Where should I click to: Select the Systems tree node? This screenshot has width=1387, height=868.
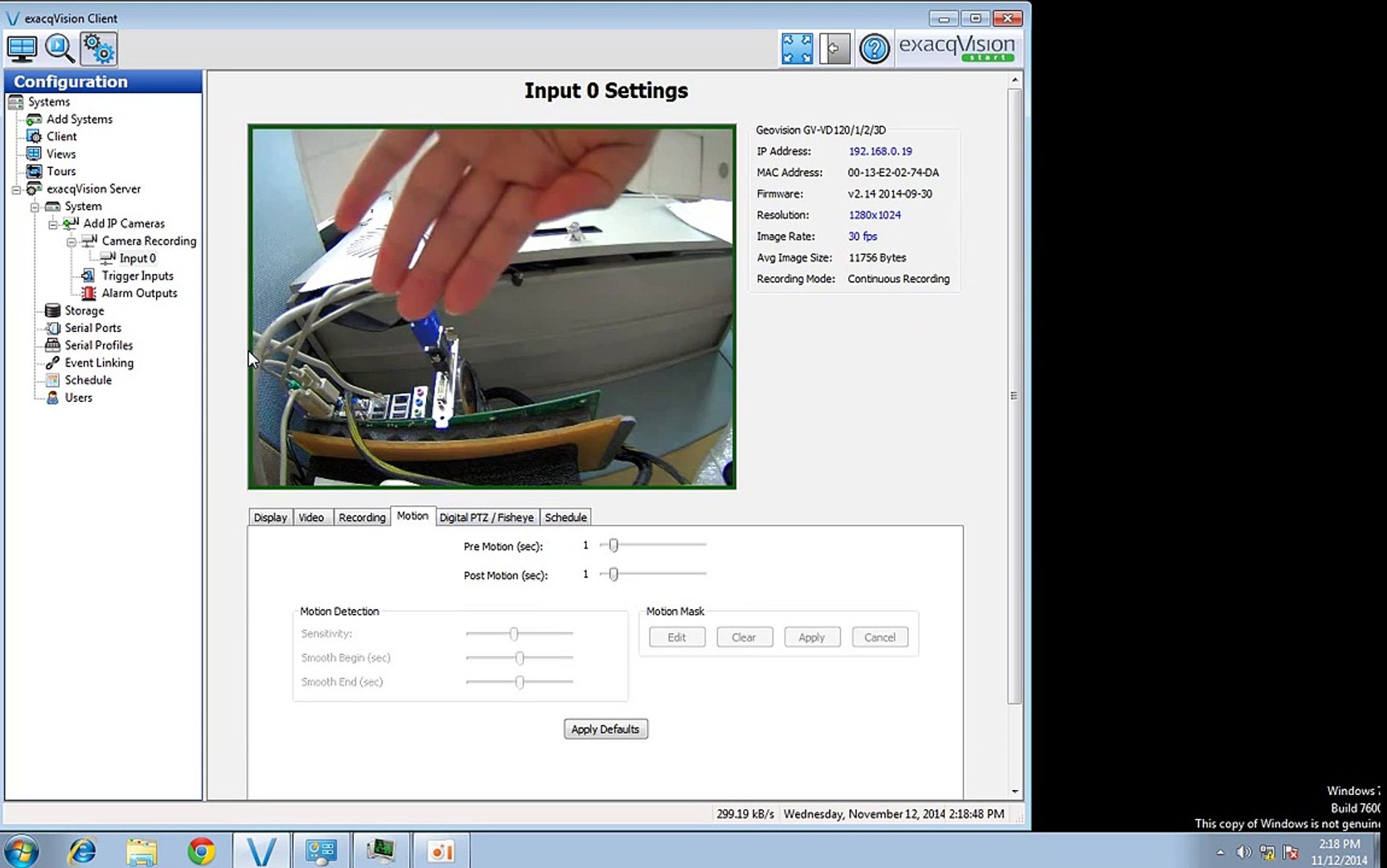pos(49,102)
